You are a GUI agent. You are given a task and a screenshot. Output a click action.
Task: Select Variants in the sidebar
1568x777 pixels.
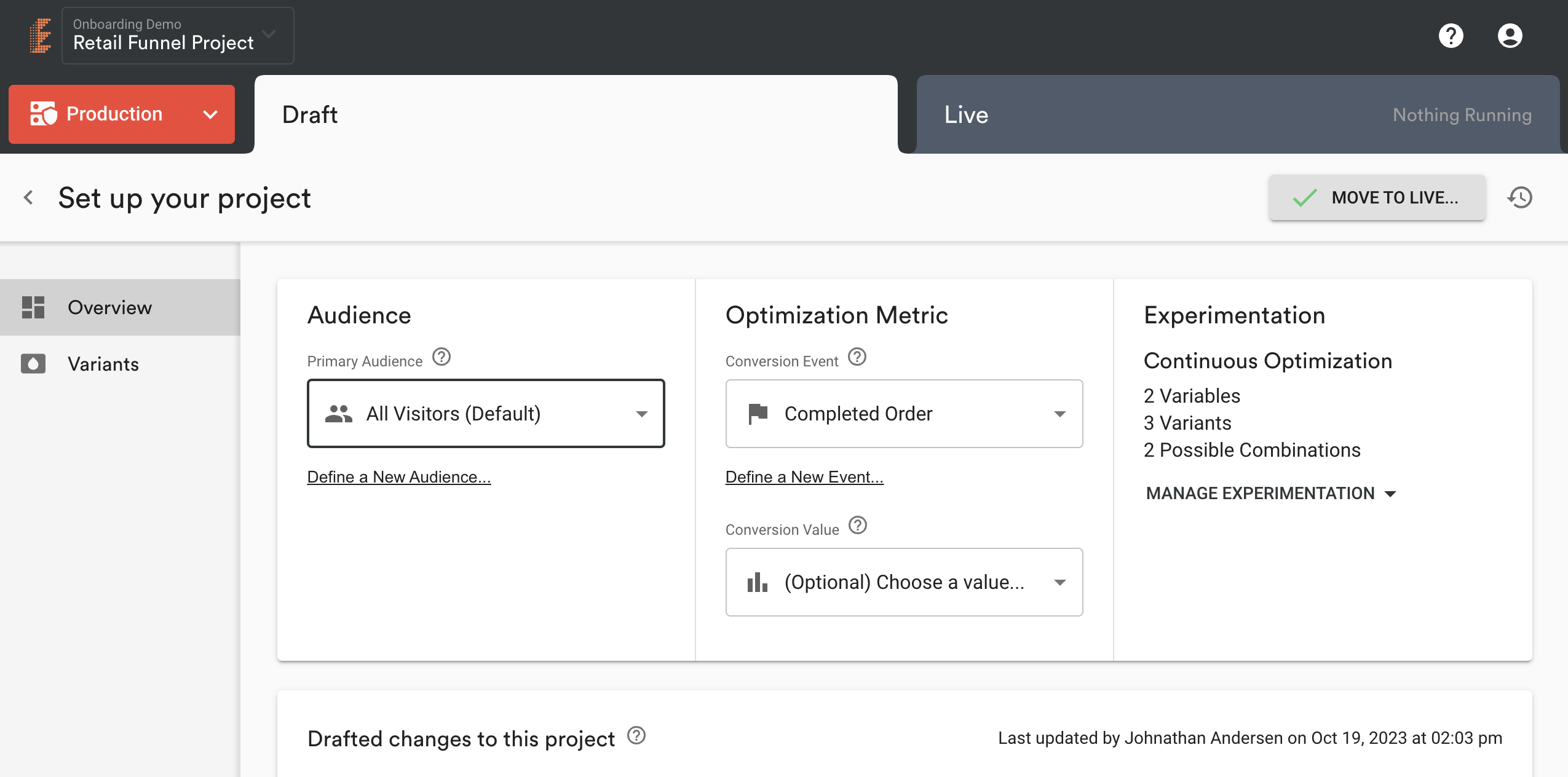coord(120,364)
